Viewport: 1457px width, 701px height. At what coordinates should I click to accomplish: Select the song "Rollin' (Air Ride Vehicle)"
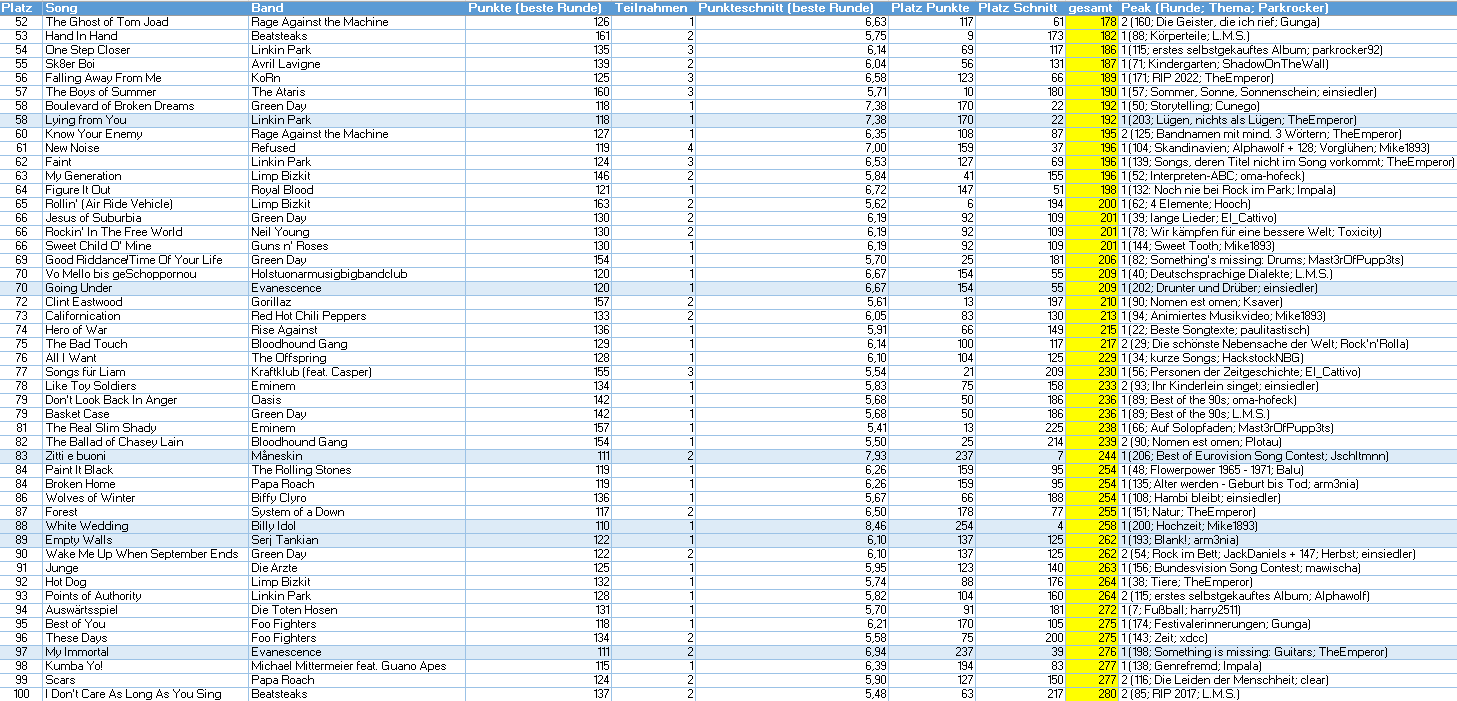click(146, 204)
